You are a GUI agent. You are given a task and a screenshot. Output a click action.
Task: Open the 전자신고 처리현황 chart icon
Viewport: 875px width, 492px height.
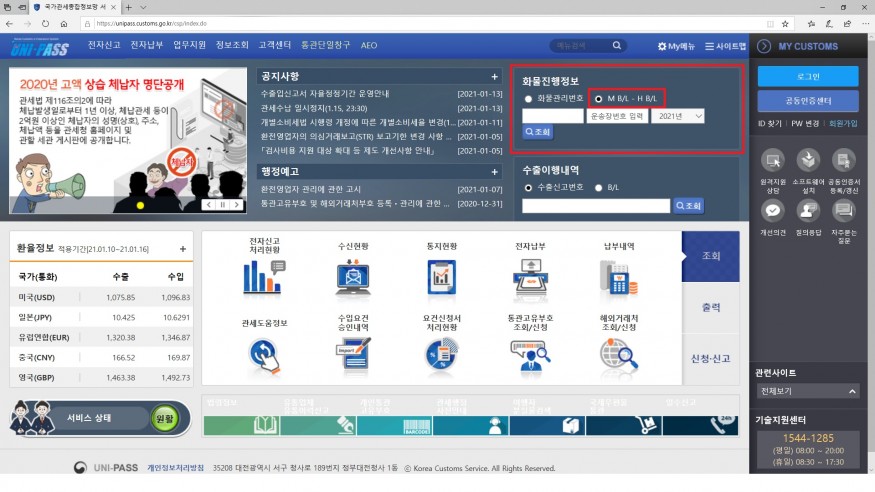[264, 276]
